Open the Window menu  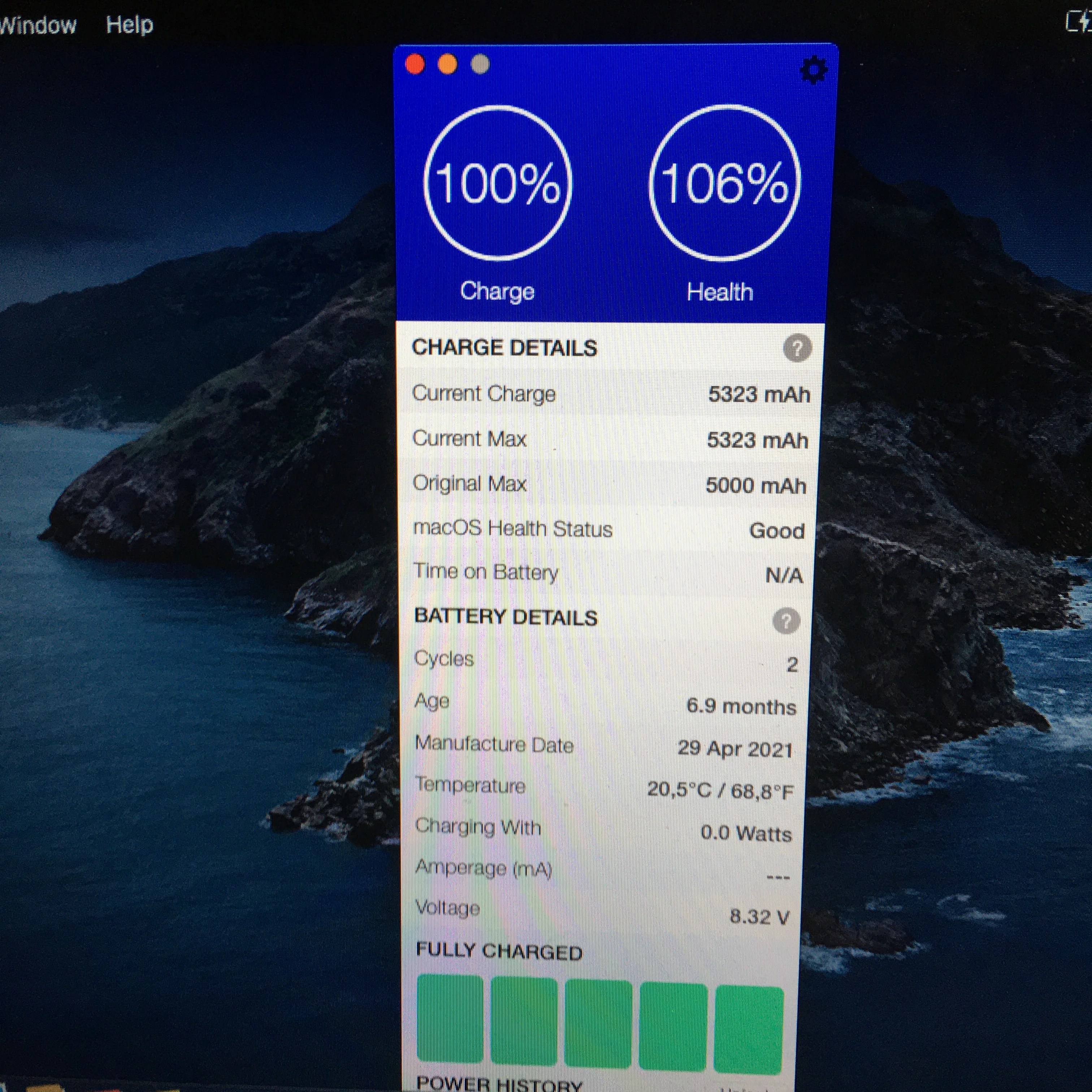point(37,25)
